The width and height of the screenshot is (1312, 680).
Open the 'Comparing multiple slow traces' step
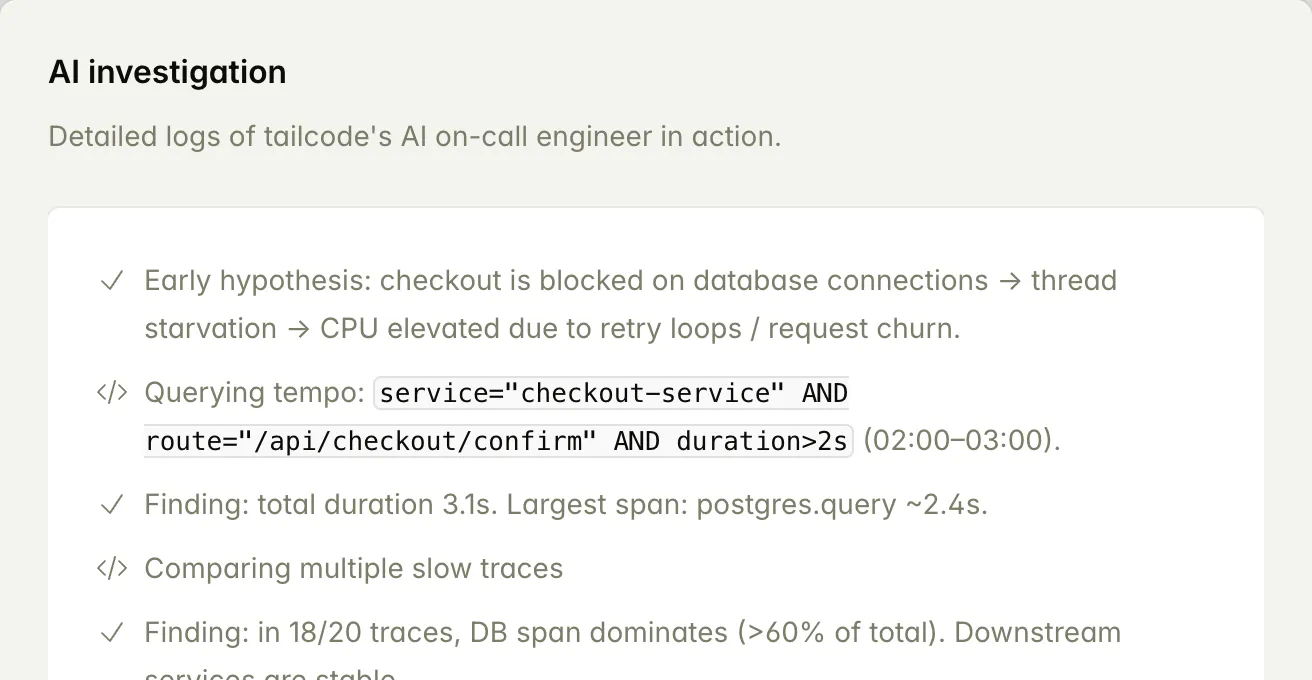tap(353, 569)
